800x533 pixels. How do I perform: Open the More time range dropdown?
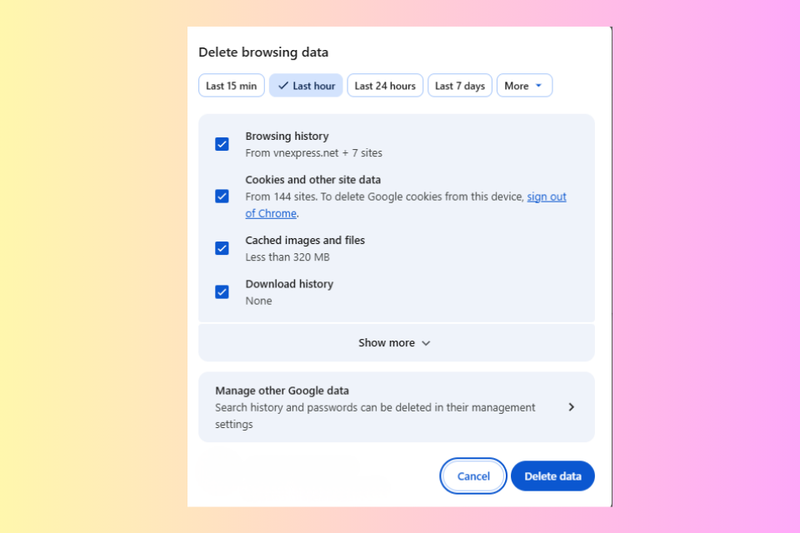(x=524, y=86)
